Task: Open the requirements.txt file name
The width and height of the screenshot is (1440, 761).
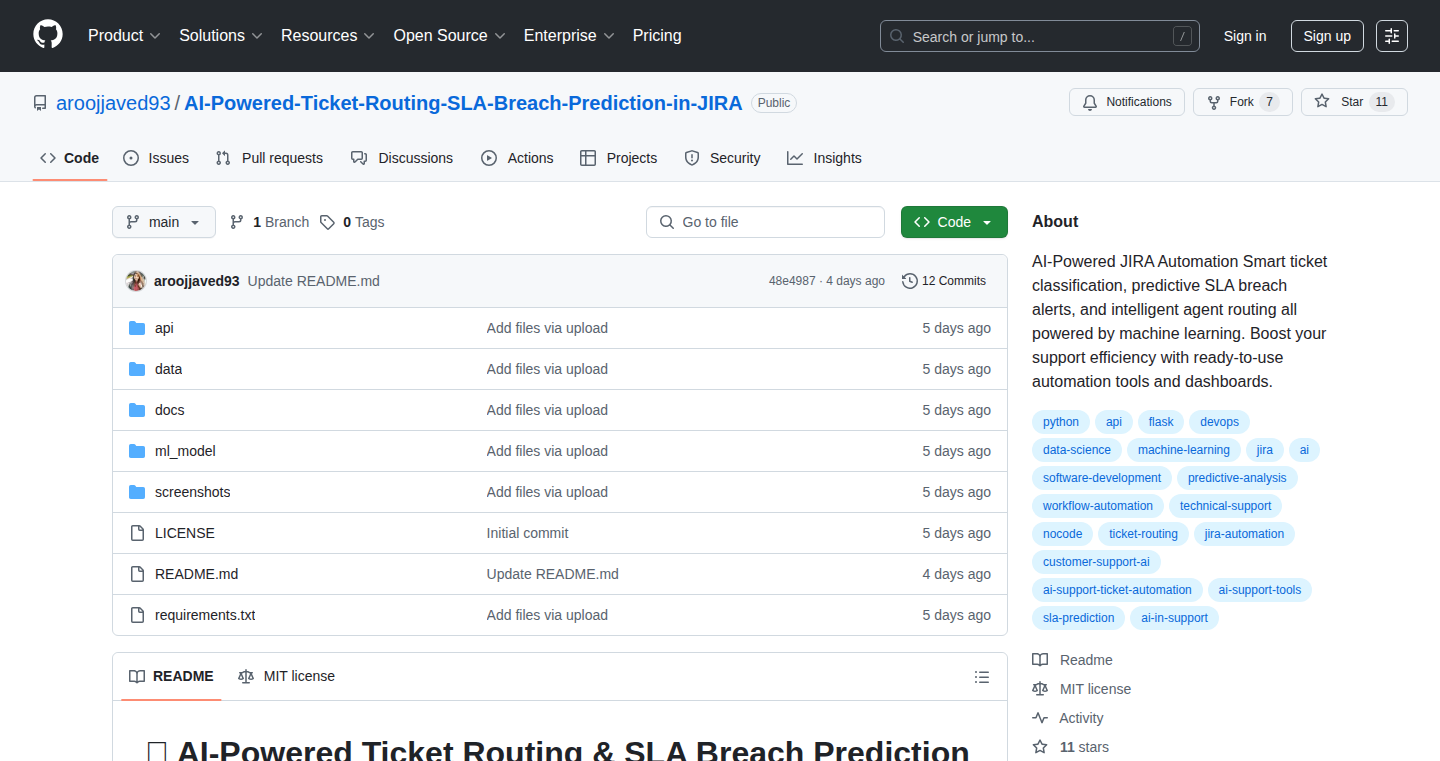Action: click(205, 615)
